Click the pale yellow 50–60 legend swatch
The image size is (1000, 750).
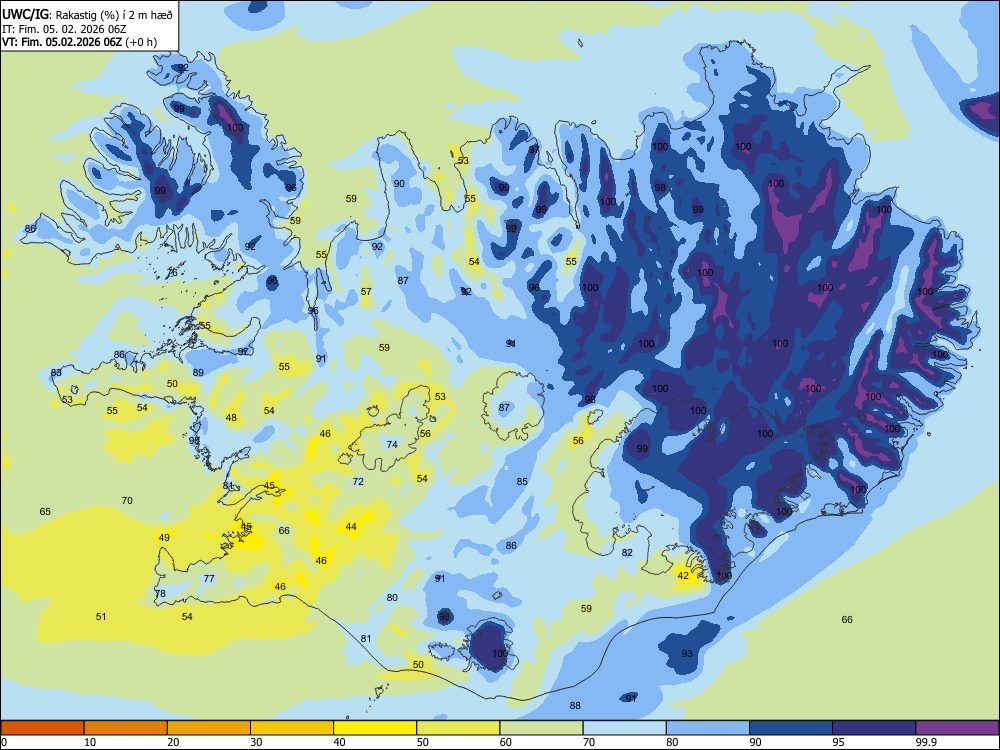point(458,728)
